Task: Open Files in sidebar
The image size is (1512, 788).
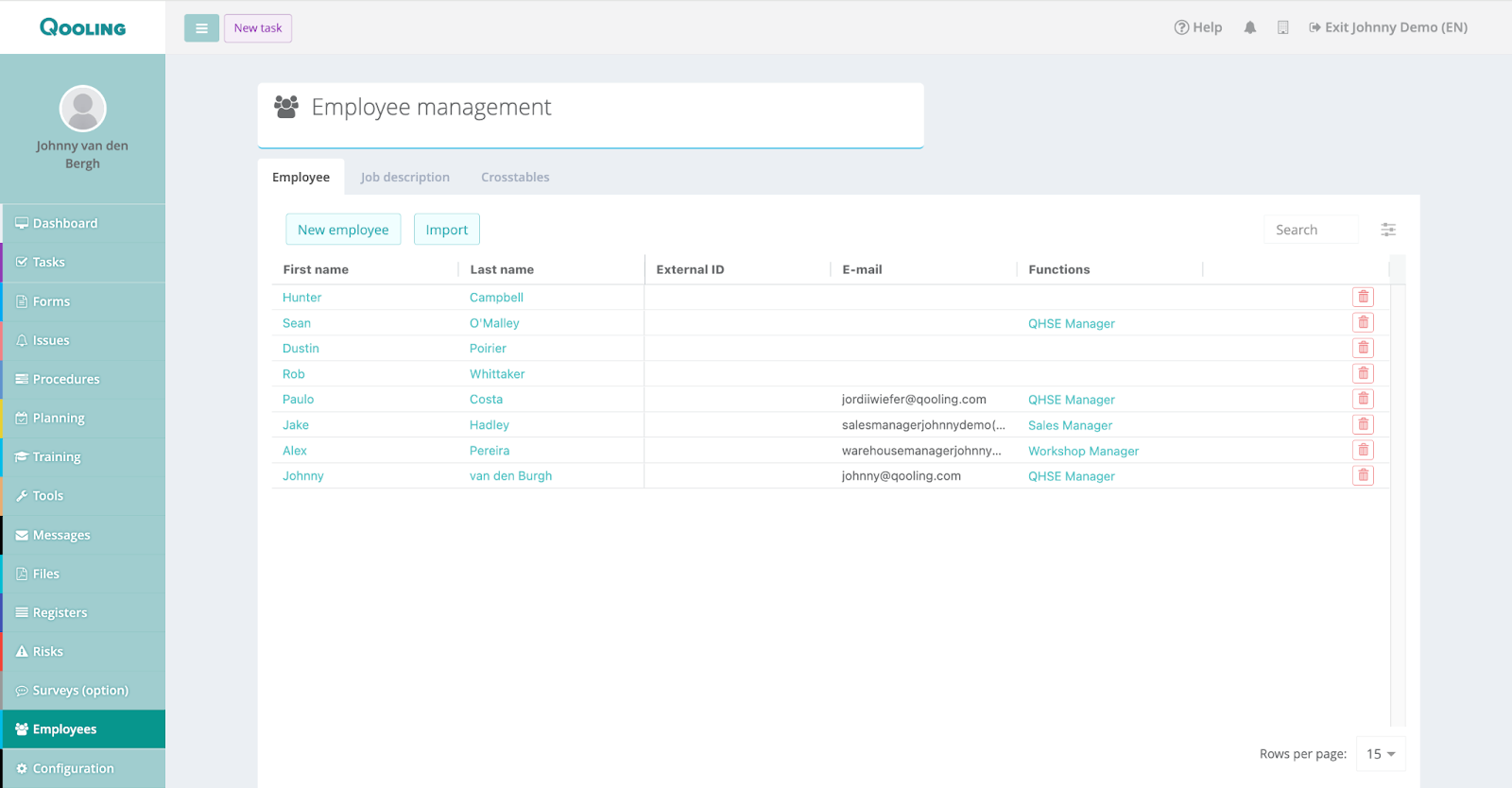Action: tap(83, 574)
